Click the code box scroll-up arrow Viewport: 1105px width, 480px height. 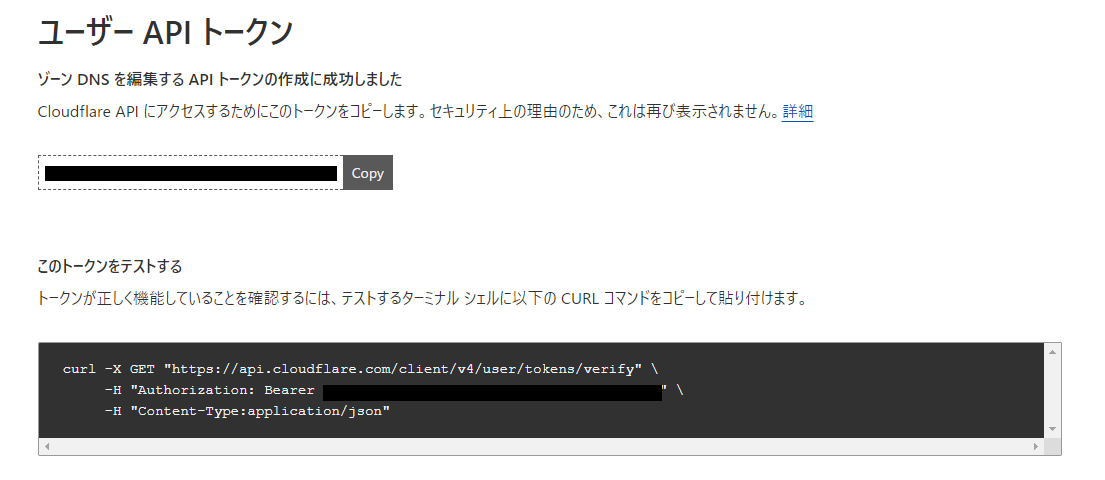pos(1052,352)
